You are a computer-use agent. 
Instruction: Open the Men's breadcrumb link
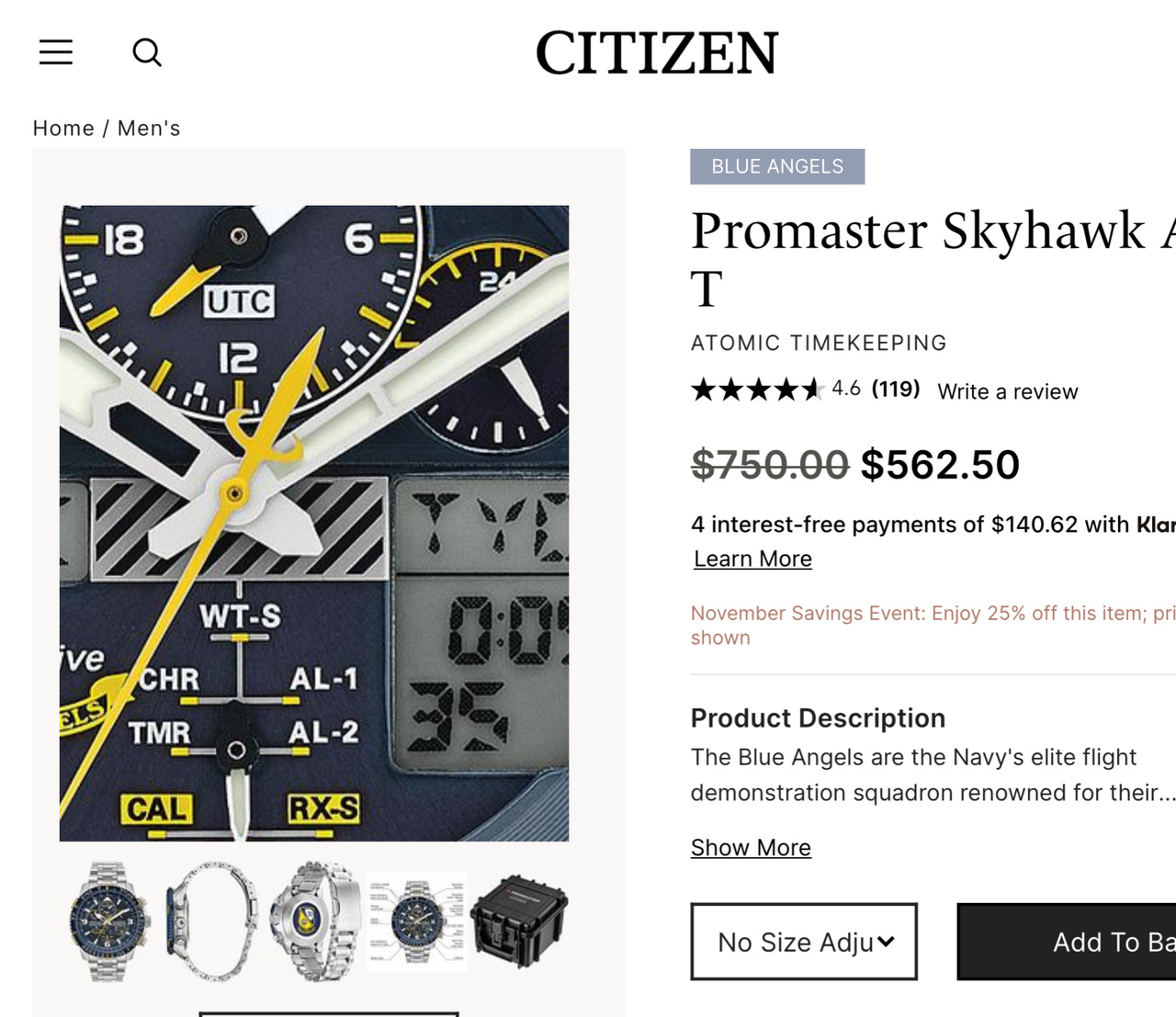tap(149, 128)
